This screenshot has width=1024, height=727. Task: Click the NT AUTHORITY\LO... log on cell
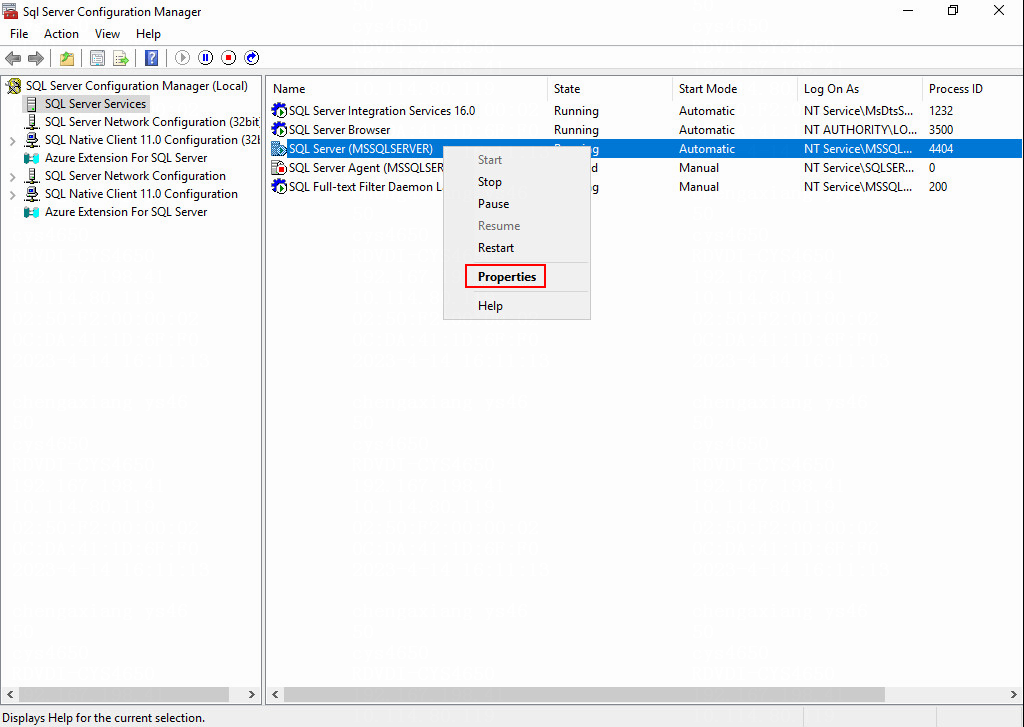860,130
